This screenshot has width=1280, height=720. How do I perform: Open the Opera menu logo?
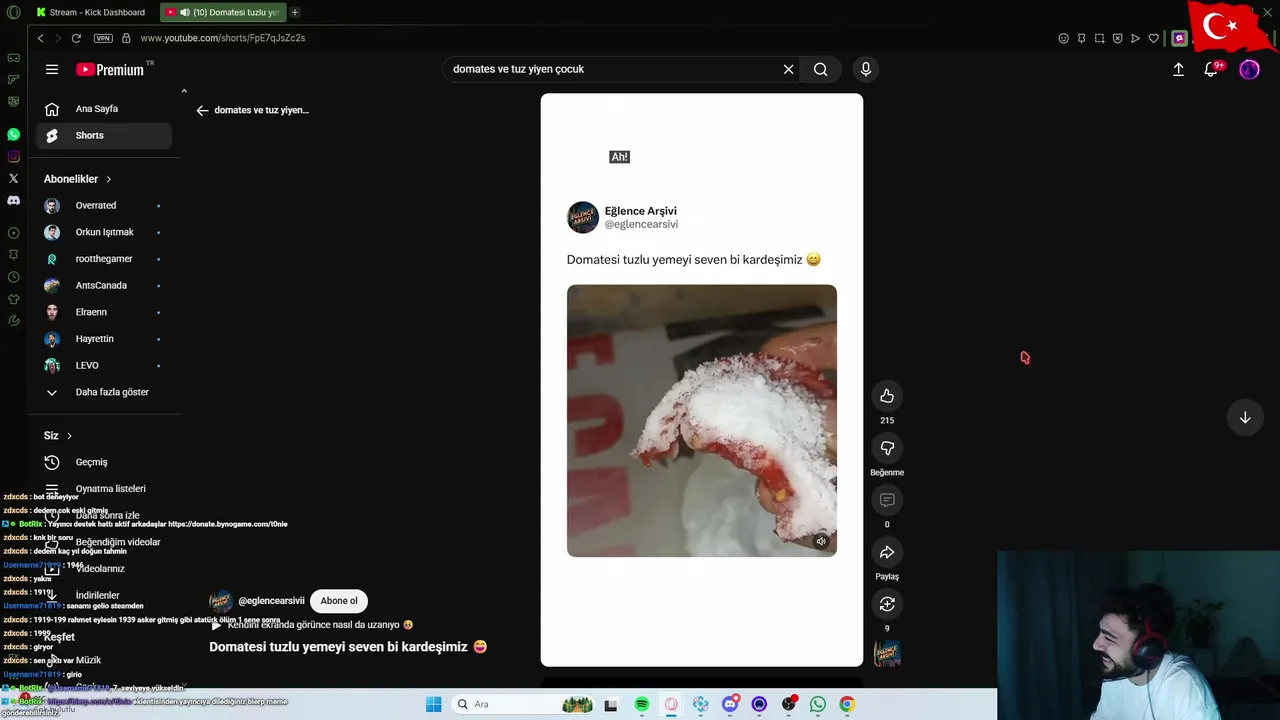(x=13, y=12)
